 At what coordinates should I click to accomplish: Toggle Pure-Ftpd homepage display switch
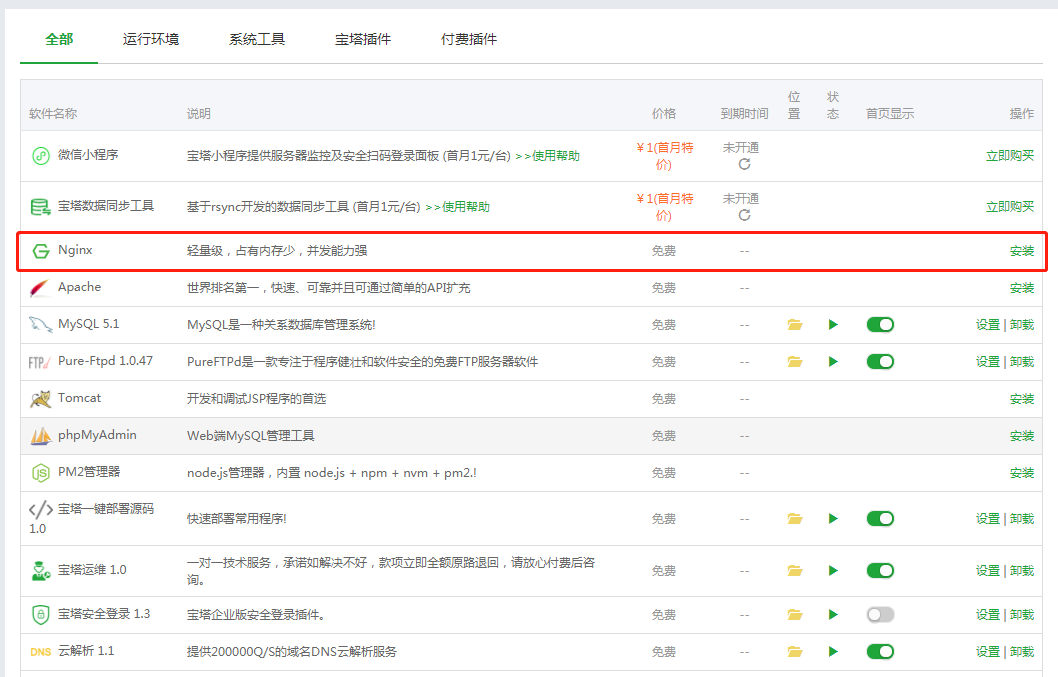881,362
